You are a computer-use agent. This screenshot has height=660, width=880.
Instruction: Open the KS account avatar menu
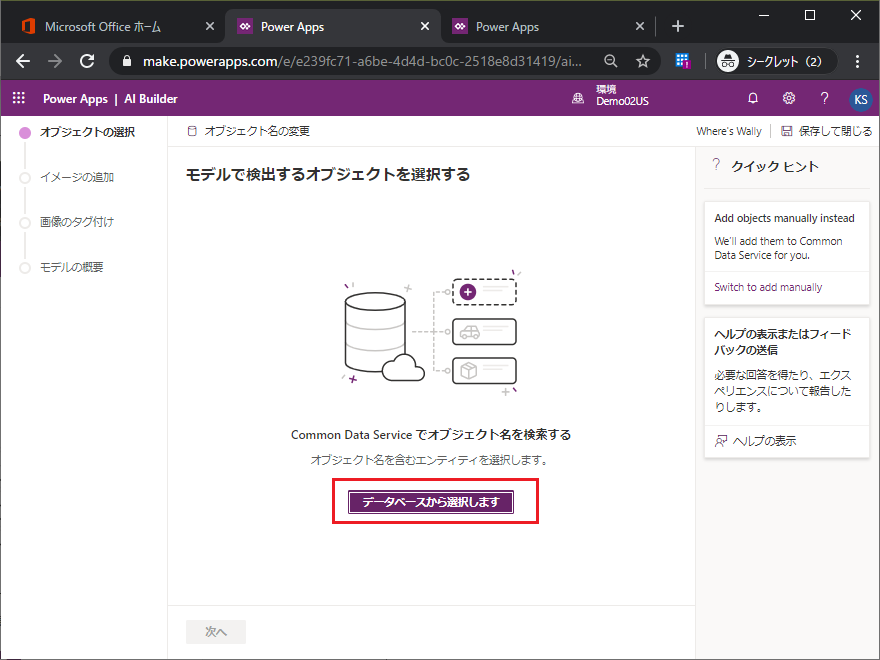click(860, 99)
